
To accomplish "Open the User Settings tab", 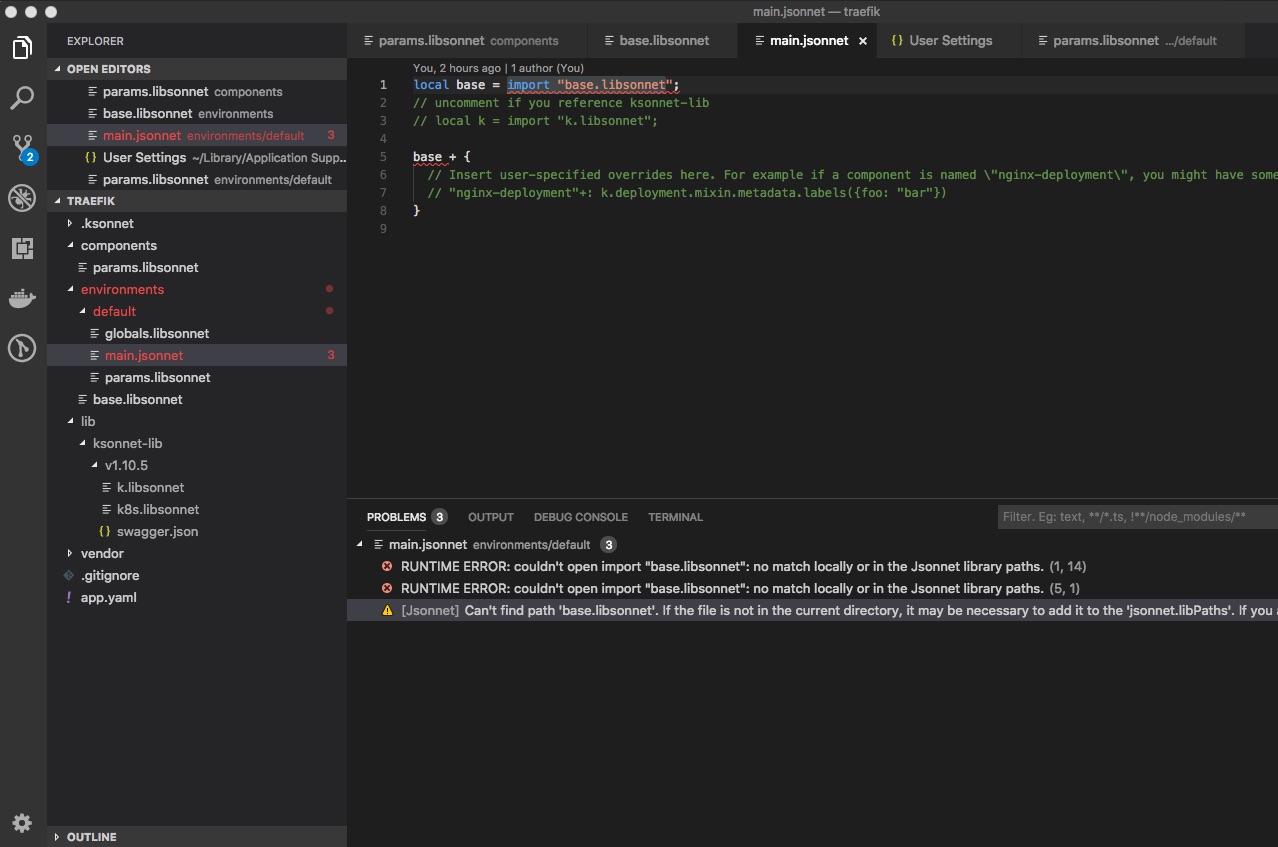I will tap(950, 41).
